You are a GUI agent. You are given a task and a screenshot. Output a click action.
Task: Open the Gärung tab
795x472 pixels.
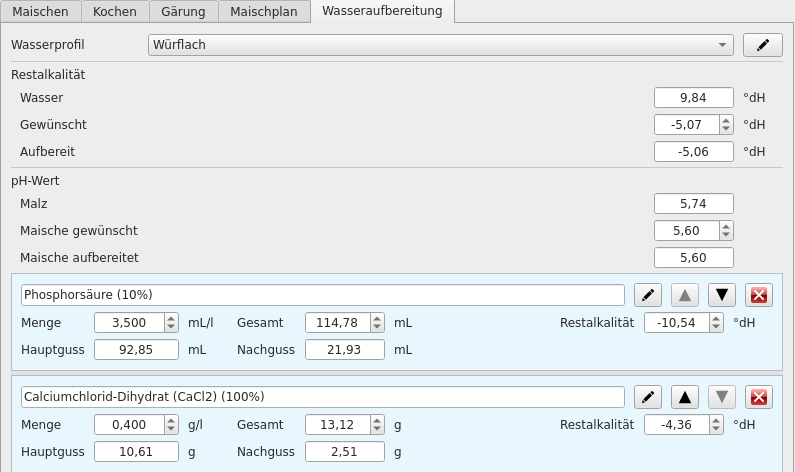pyautogui.click(x=183, y=12)
